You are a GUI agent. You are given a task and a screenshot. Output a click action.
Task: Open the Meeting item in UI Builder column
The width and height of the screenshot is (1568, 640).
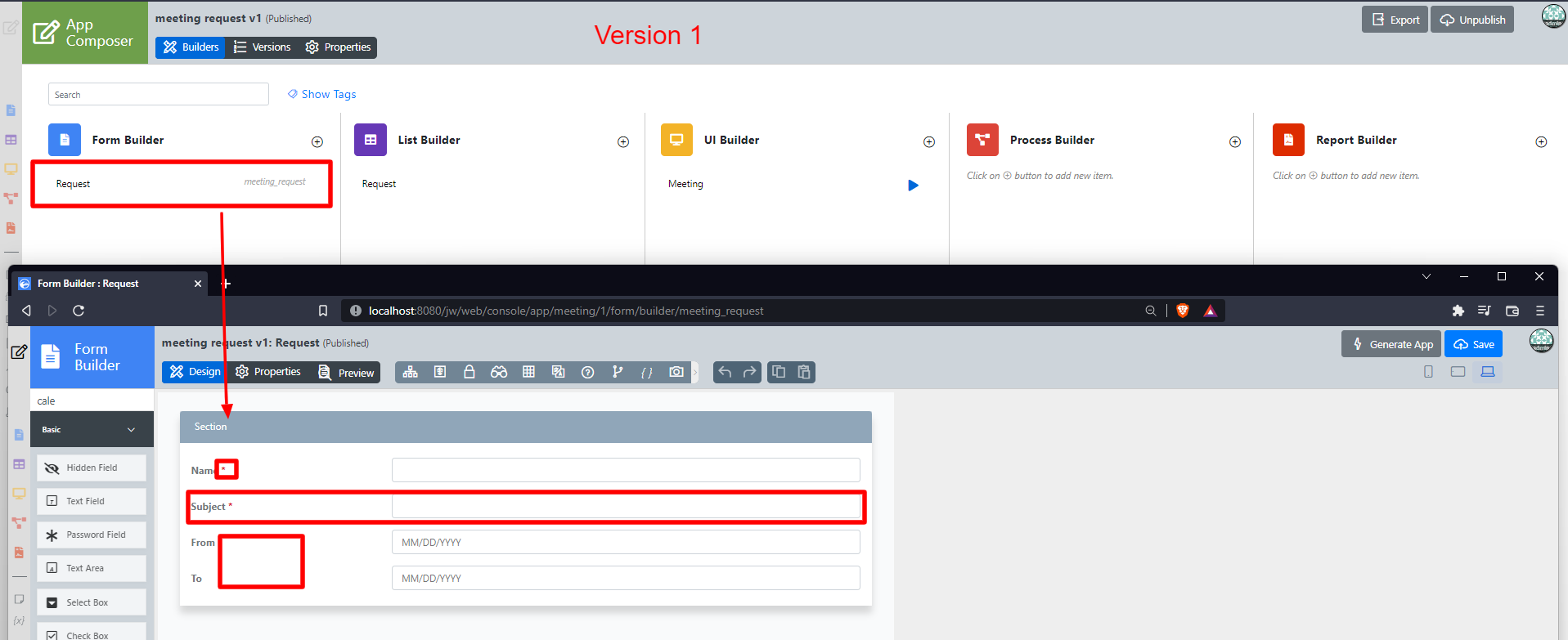click(x=685, y=184)
